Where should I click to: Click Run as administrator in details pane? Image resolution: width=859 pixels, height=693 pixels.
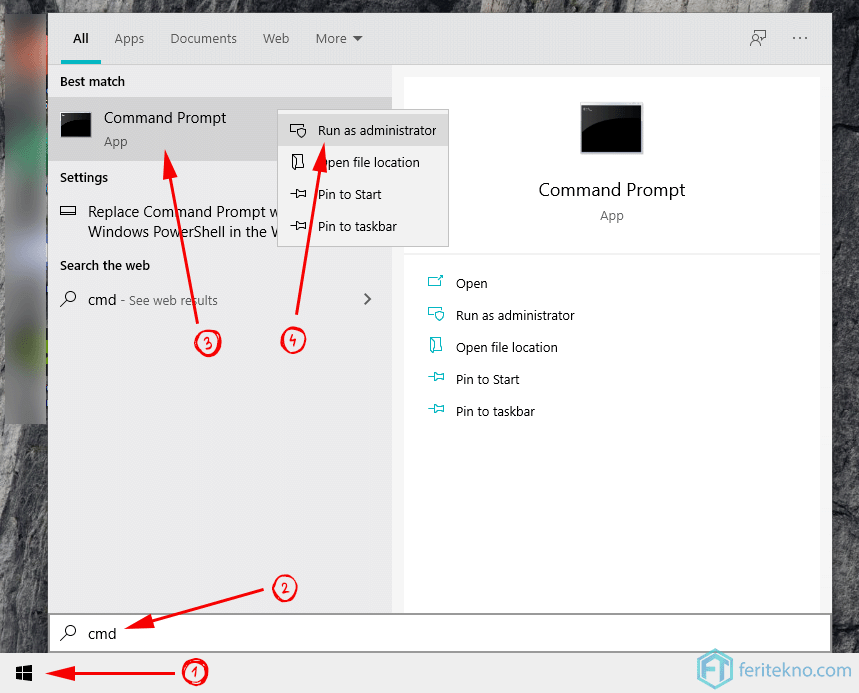[x=515, y=316]
